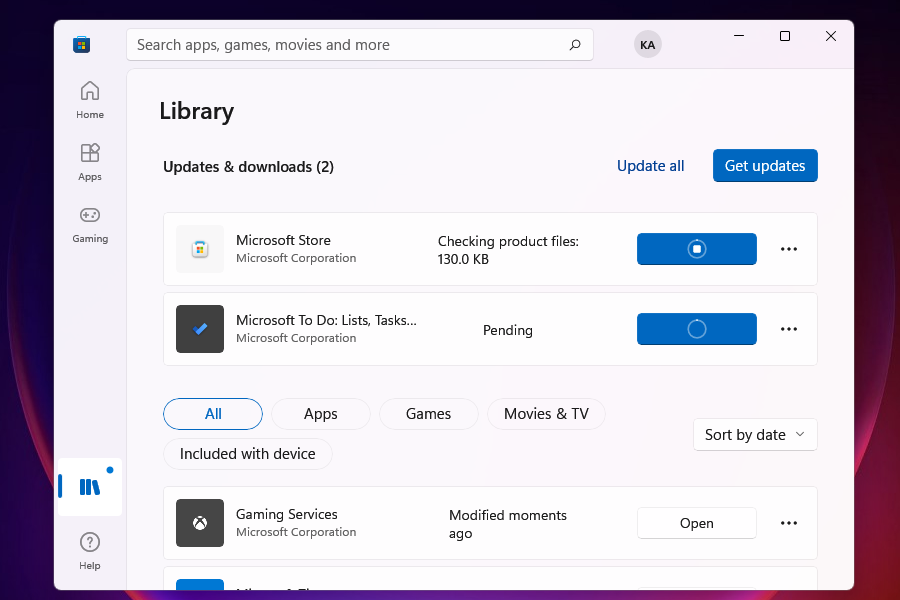Click the search apps input field

click(360, 45)
